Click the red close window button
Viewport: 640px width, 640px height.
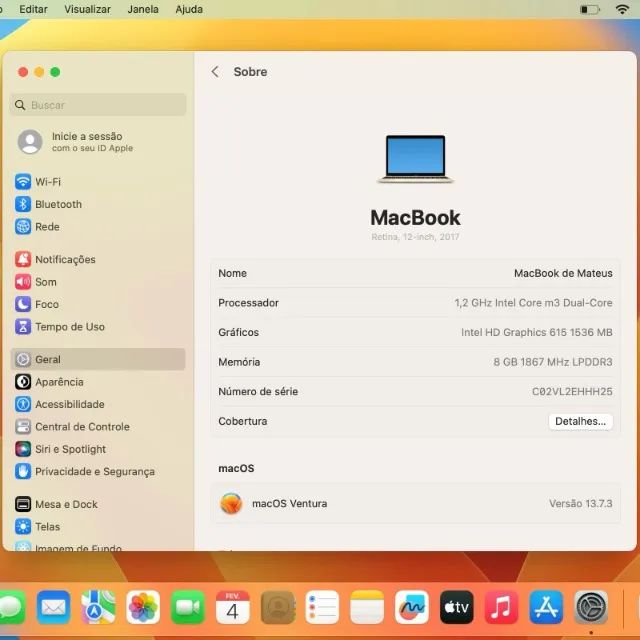point(23,72)
